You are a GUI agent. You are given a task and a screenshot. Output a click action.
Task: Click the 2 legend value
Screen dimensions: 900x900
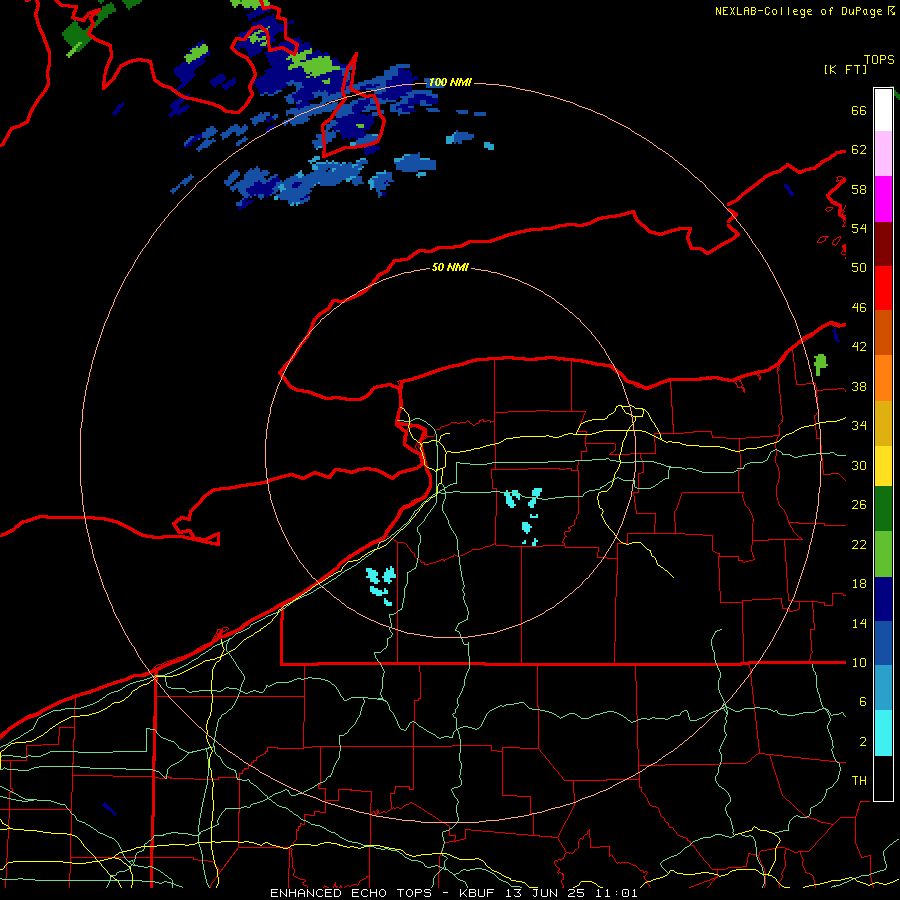coord(862,742)
